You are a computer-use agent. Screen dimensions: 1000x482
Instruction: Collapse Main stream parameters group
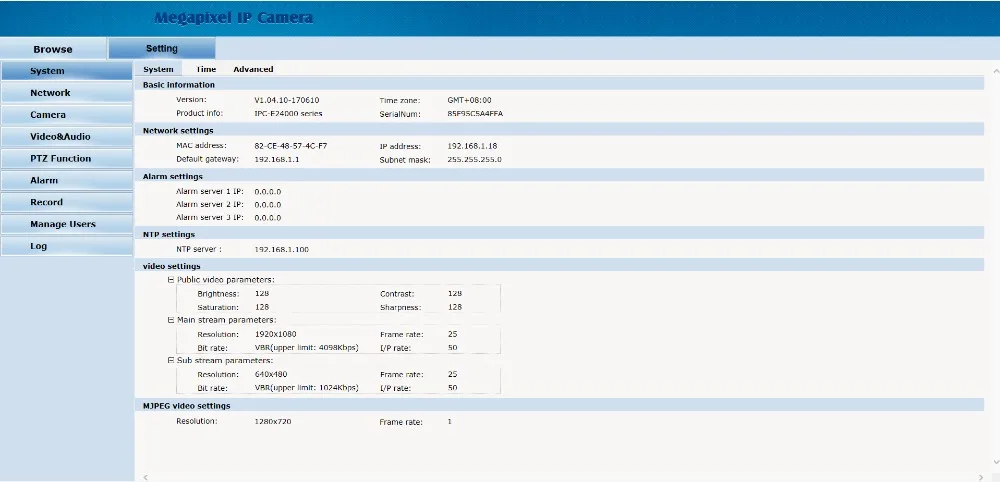tap(171, 320)
